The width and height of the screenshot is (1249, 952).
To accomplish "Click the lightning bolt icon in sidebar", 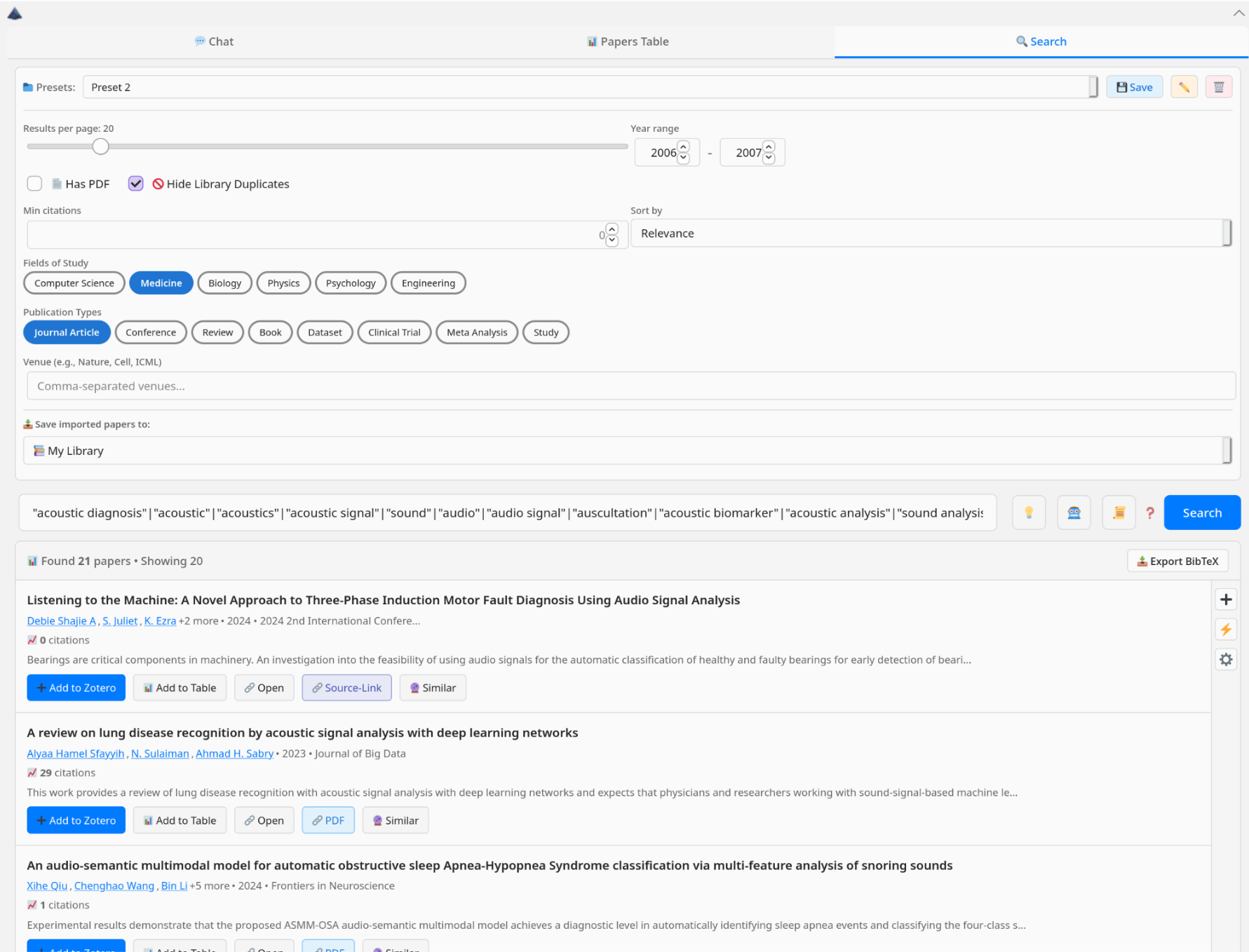I will click(1225, 630).
